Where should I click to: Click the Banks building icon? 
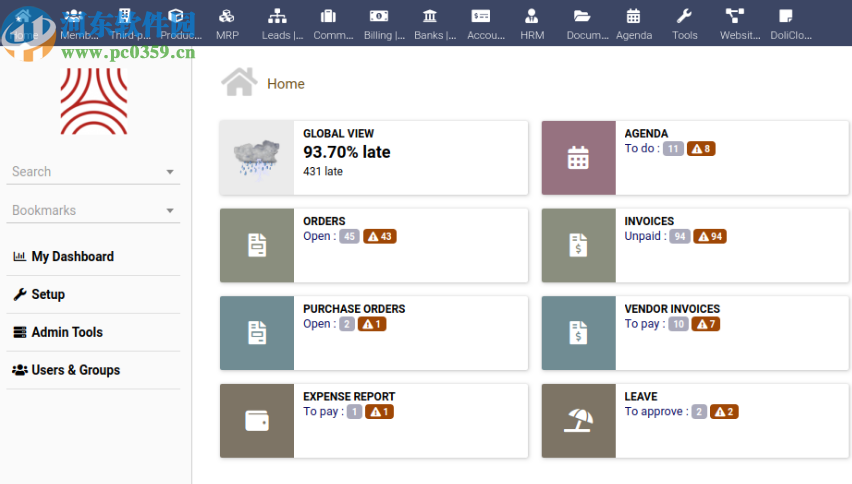[430, 17]
